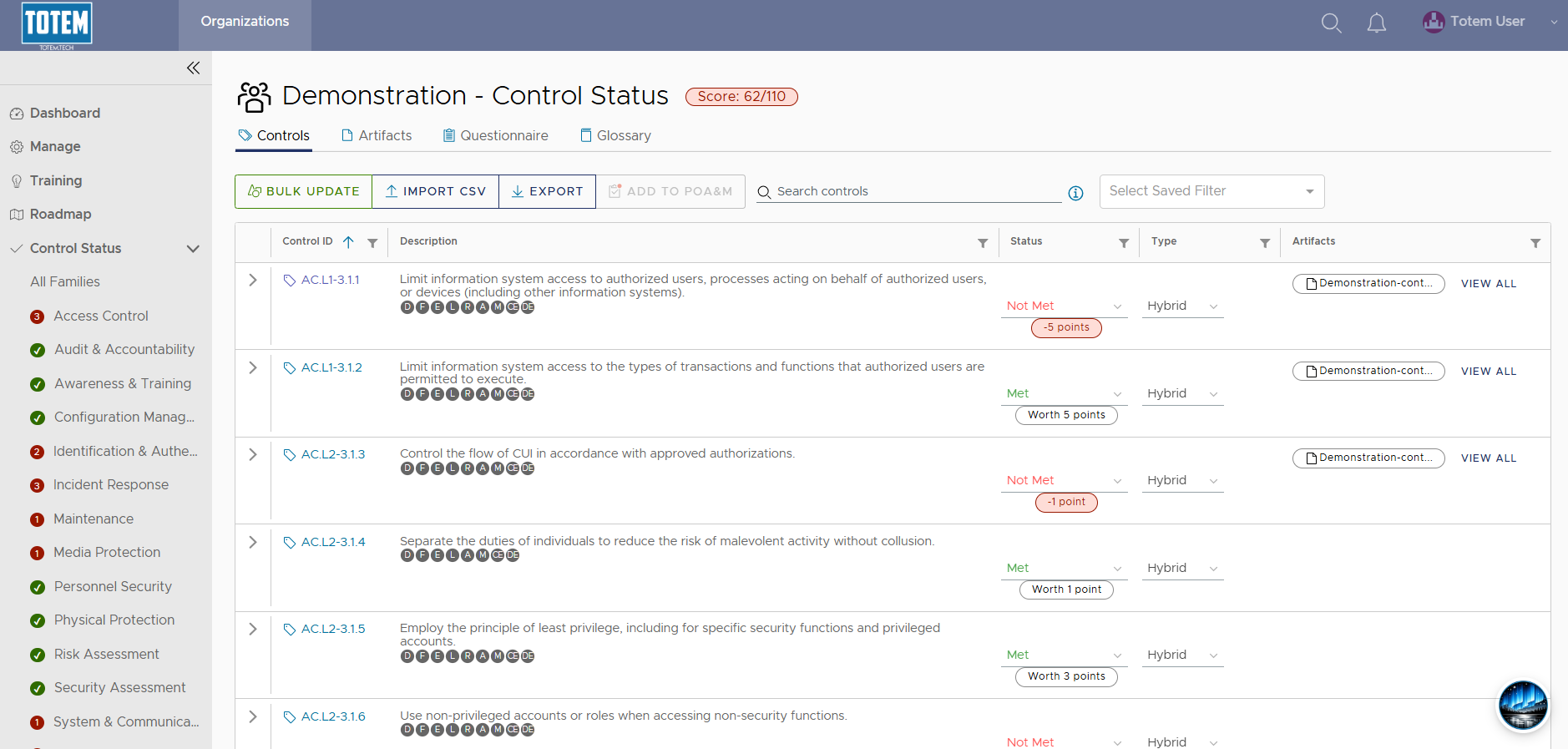Open the Description column filter
This screenshot has width=1568, height=749.
[983, 243]
